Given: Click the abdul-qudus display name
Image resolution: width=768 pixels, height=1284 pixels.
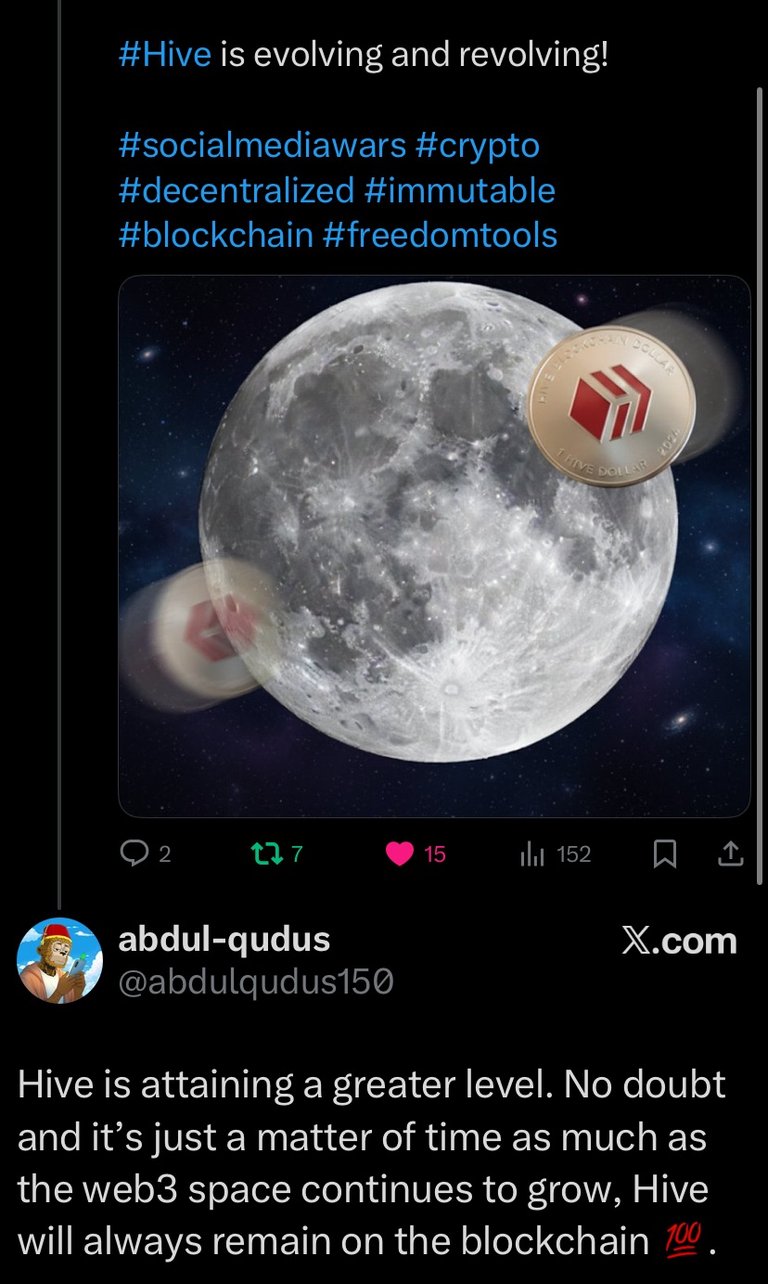Looking at the screenshot, I should [224, 939].
